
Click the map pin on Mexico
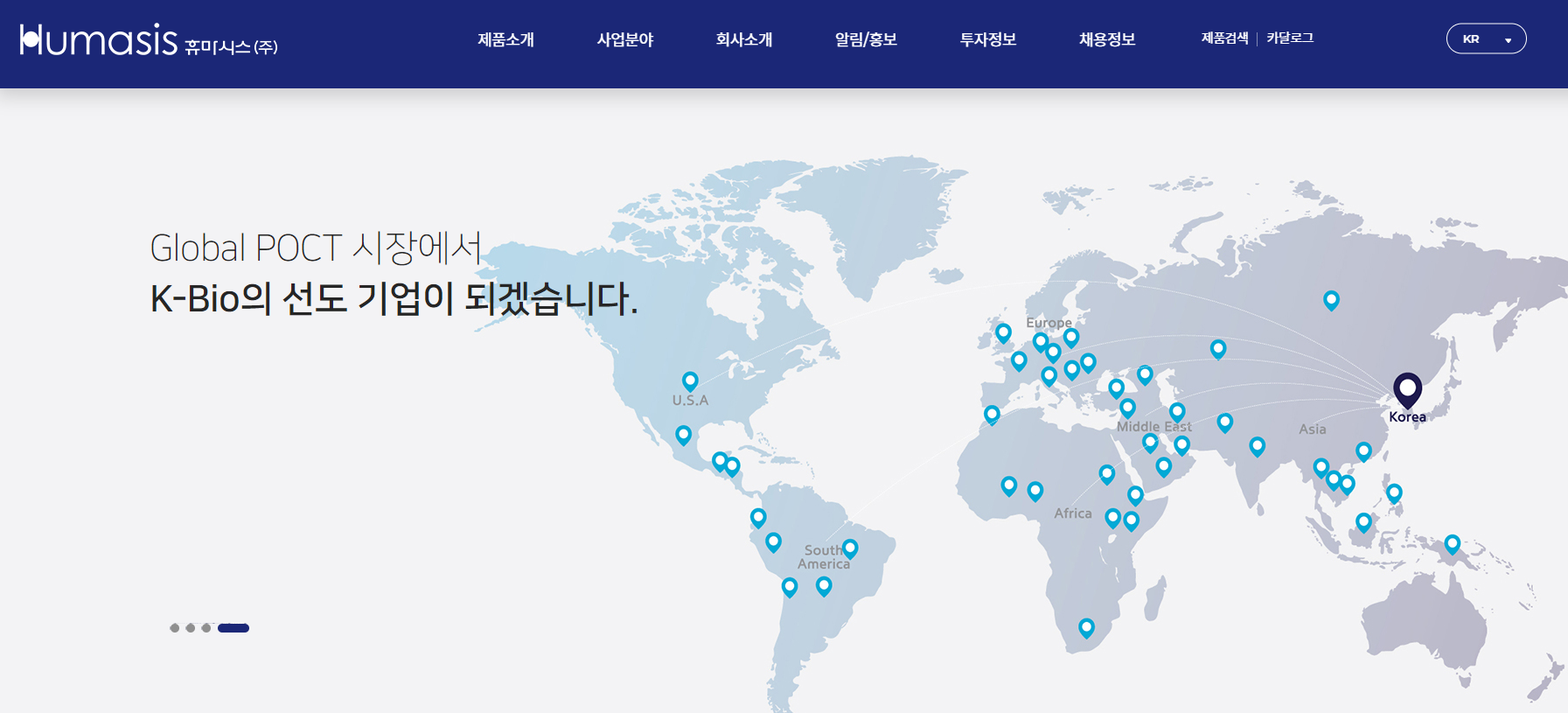[684, 435]
